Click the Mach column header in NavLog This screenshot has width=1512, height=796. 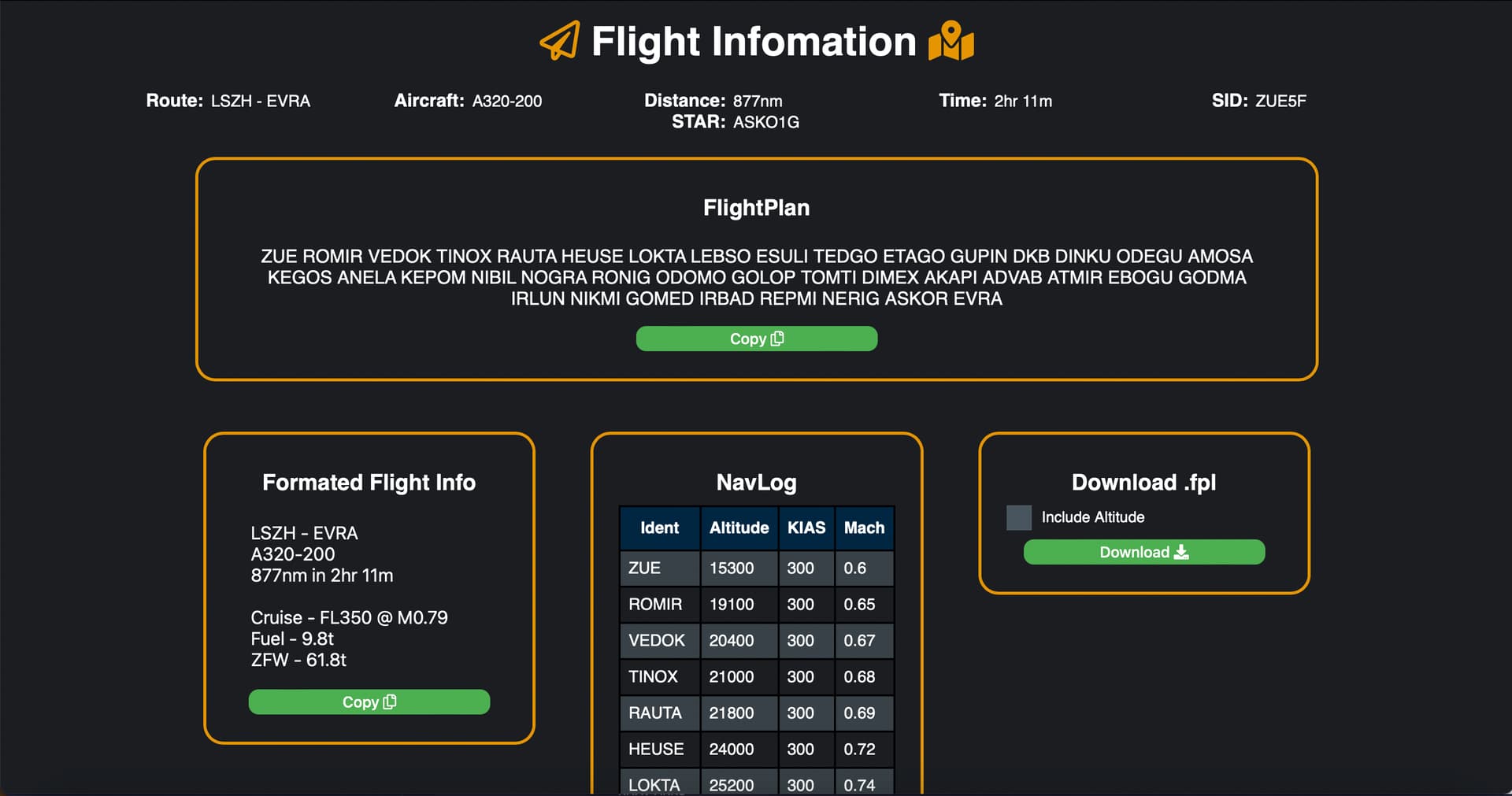[865, 528]
